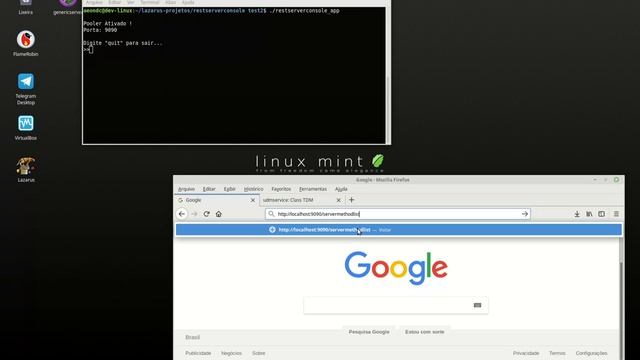Click Estou com sorte button
The image size is (640, 360).
424,332
